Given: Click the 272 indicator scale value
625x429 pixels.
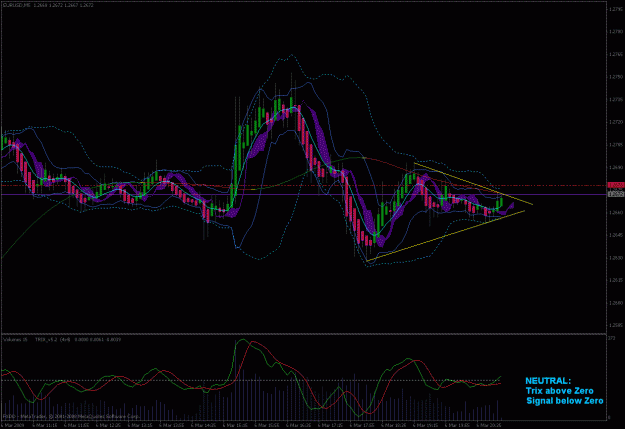Looking at the screenshot, I should pos(611,338).
